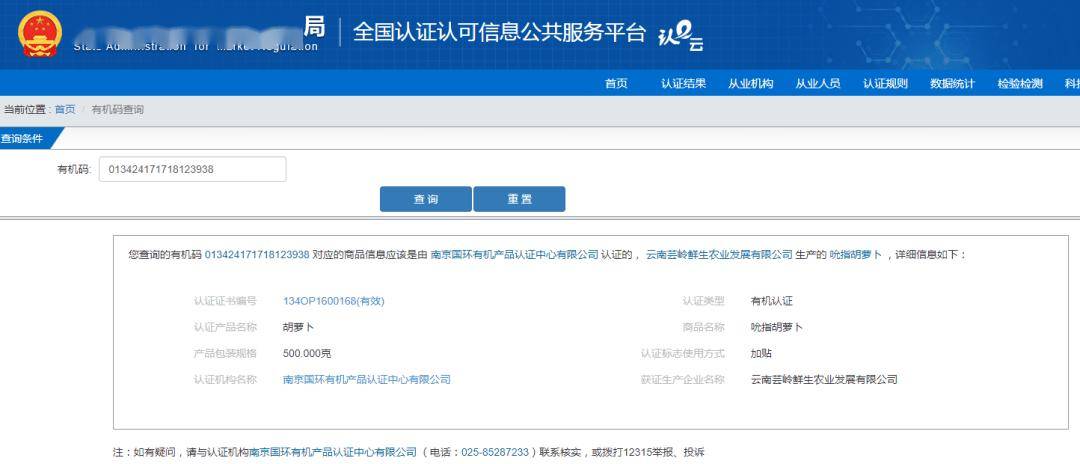Screen dimensions: 1080x464
Task: Click 南京国环 link beside 认证机构名称
Action: [x=366, y=380]
